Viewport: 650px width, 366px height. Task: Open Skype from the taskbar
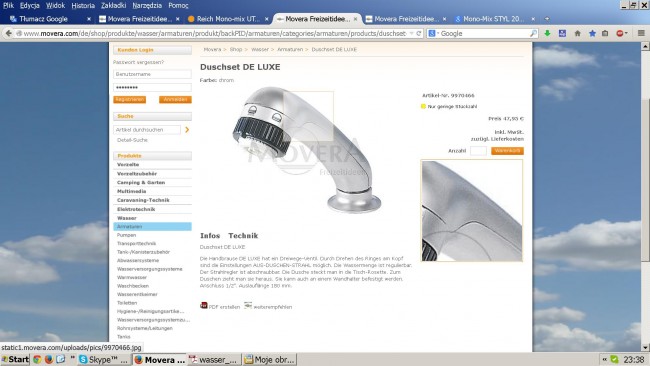pos(104,359)
